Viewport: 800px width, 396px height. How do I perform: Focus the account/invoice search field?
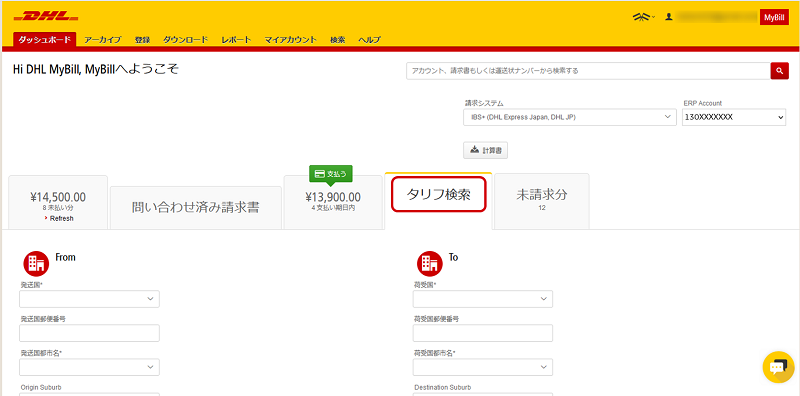click(x=588, y=71)
